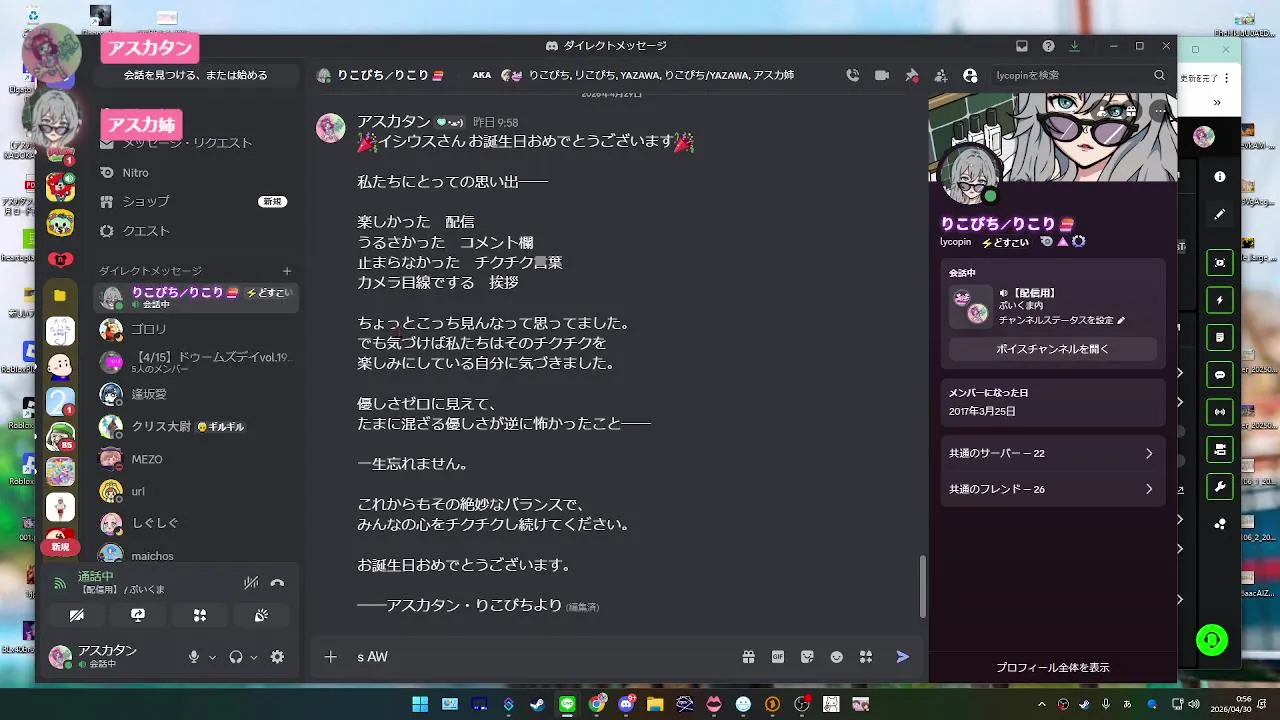Open the gift icon on profile banner
The image size is (1280, 720).
pyautogui.click(x=1130, y=112)
